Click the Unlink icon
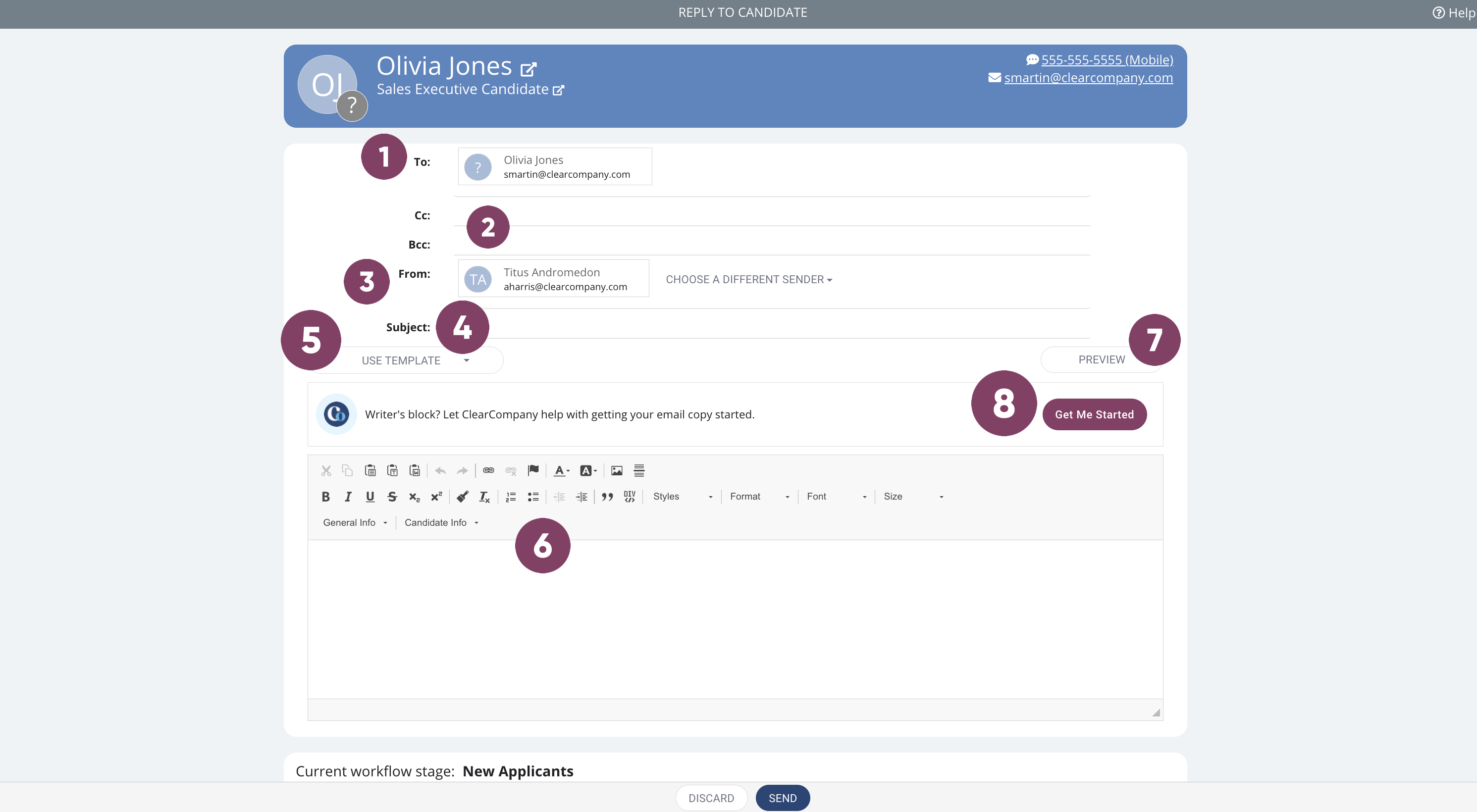The width and height of the screenshot is (1477, 812). click(511, 470)
